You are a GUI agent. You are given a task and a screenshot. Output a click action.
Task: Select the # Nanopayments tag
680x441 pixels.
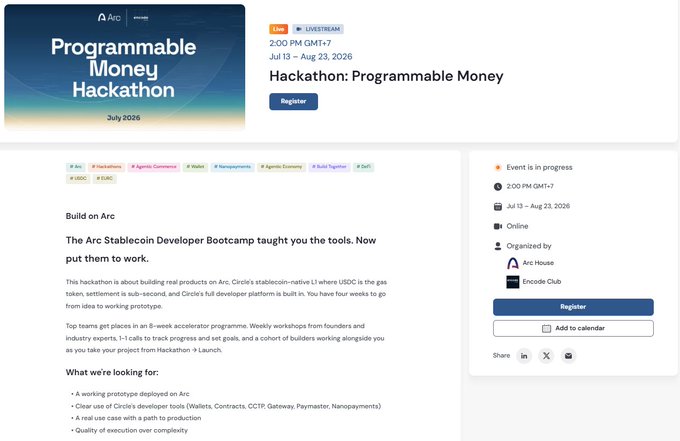[232, 167]
